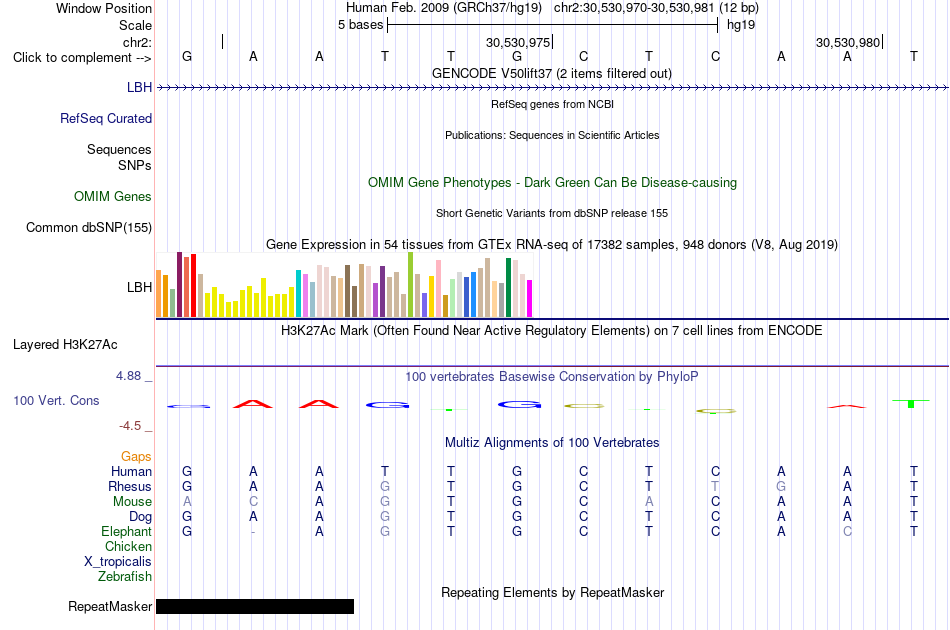Image resolution: width=950 pixels, height=630 pixels.
Task: Click the OMIM Genes track label
Action: click(113, 196)
